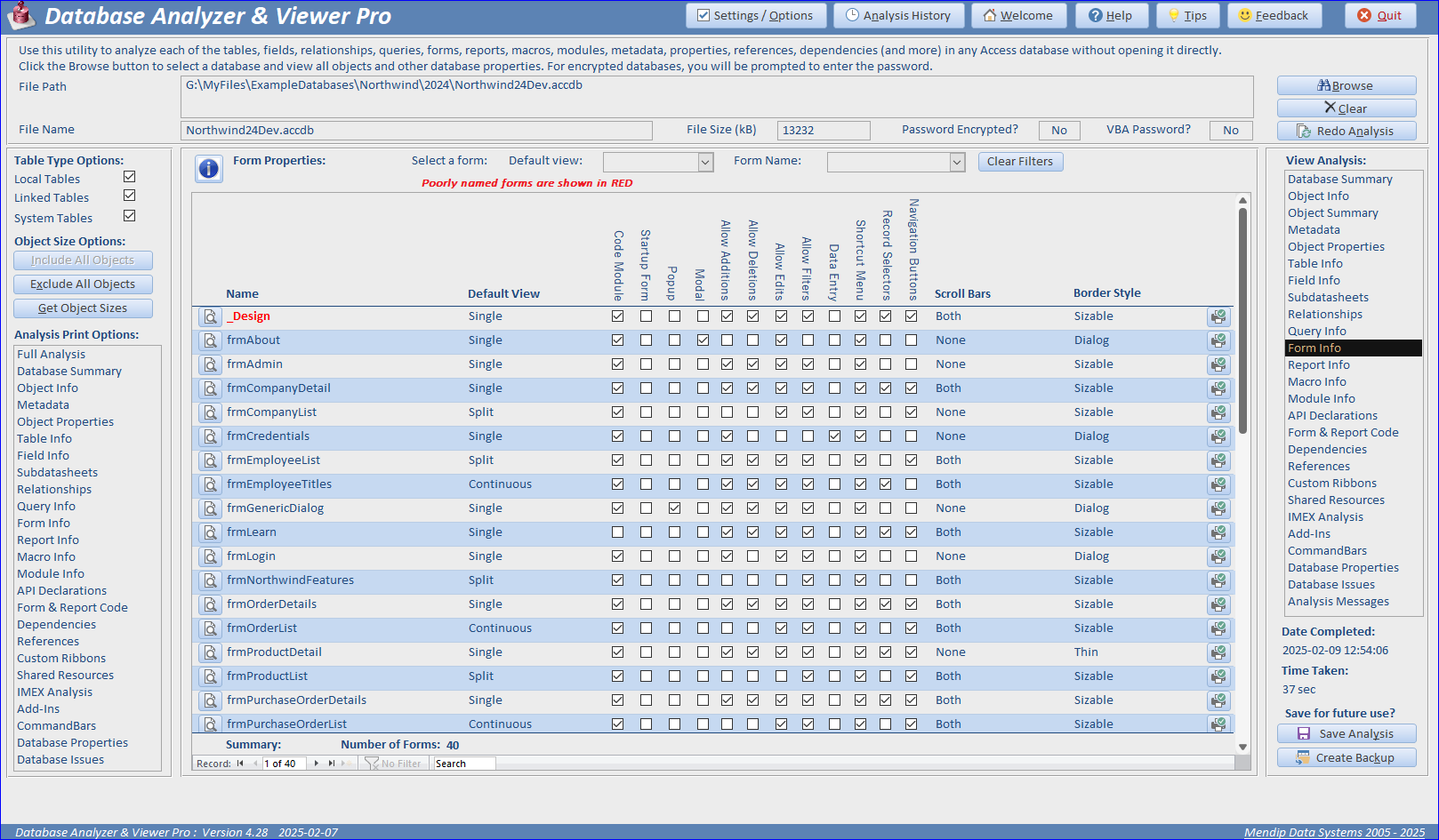This screenshot has height=840, width=1439.
Task: Click the blue info icon beside Form Properties
Action: (x=209, y=168)
